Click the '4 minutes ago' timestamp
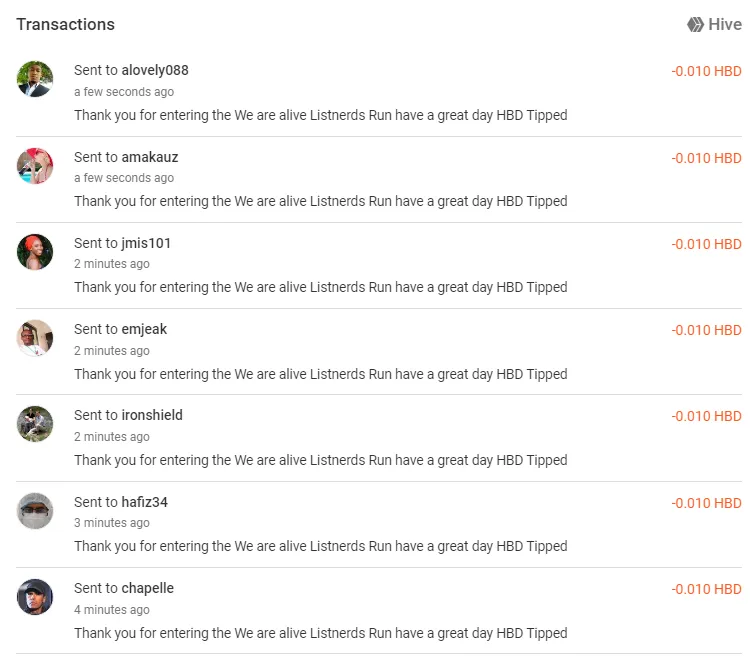 pos(112,610)
